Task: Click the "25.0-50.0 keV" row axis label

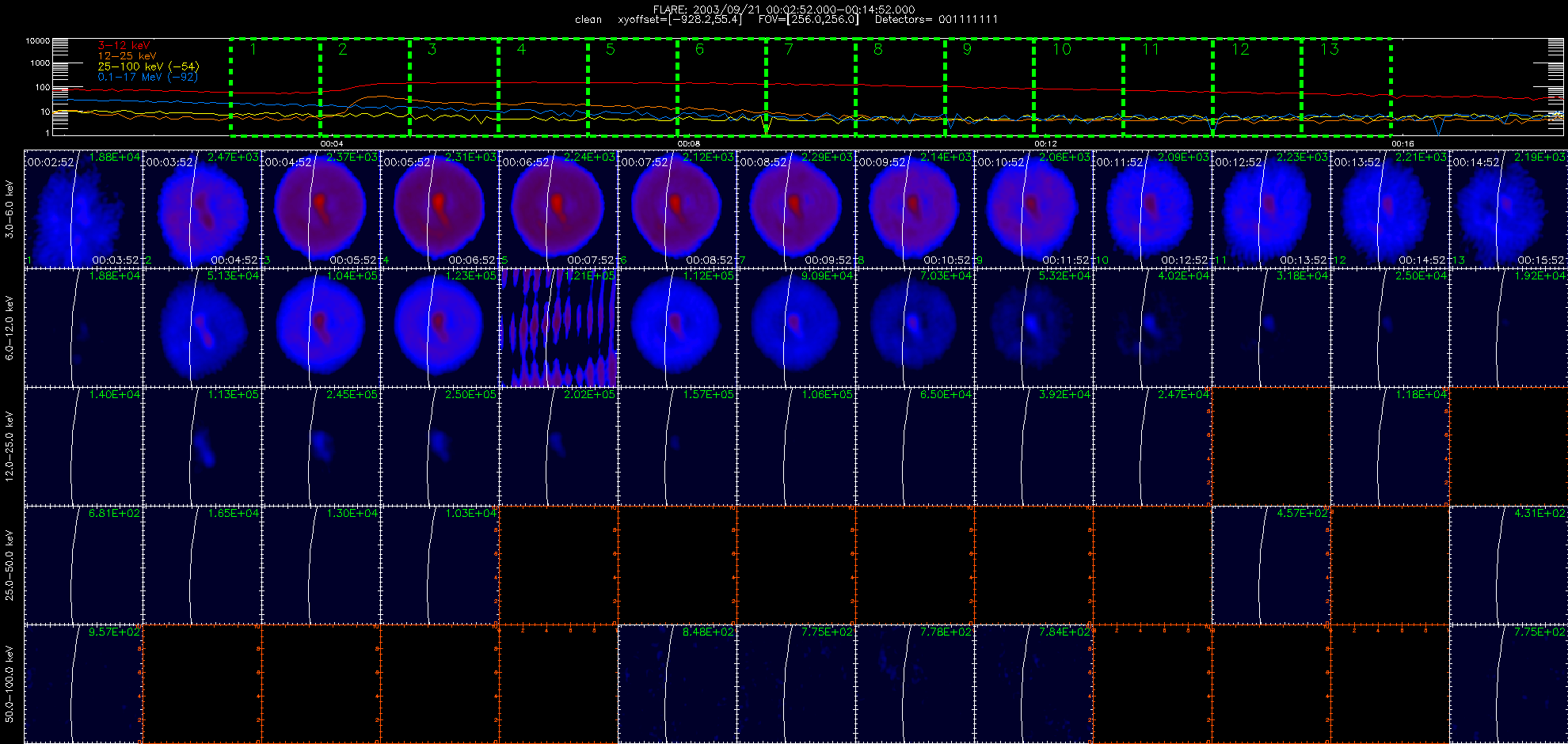Action: 10,565
